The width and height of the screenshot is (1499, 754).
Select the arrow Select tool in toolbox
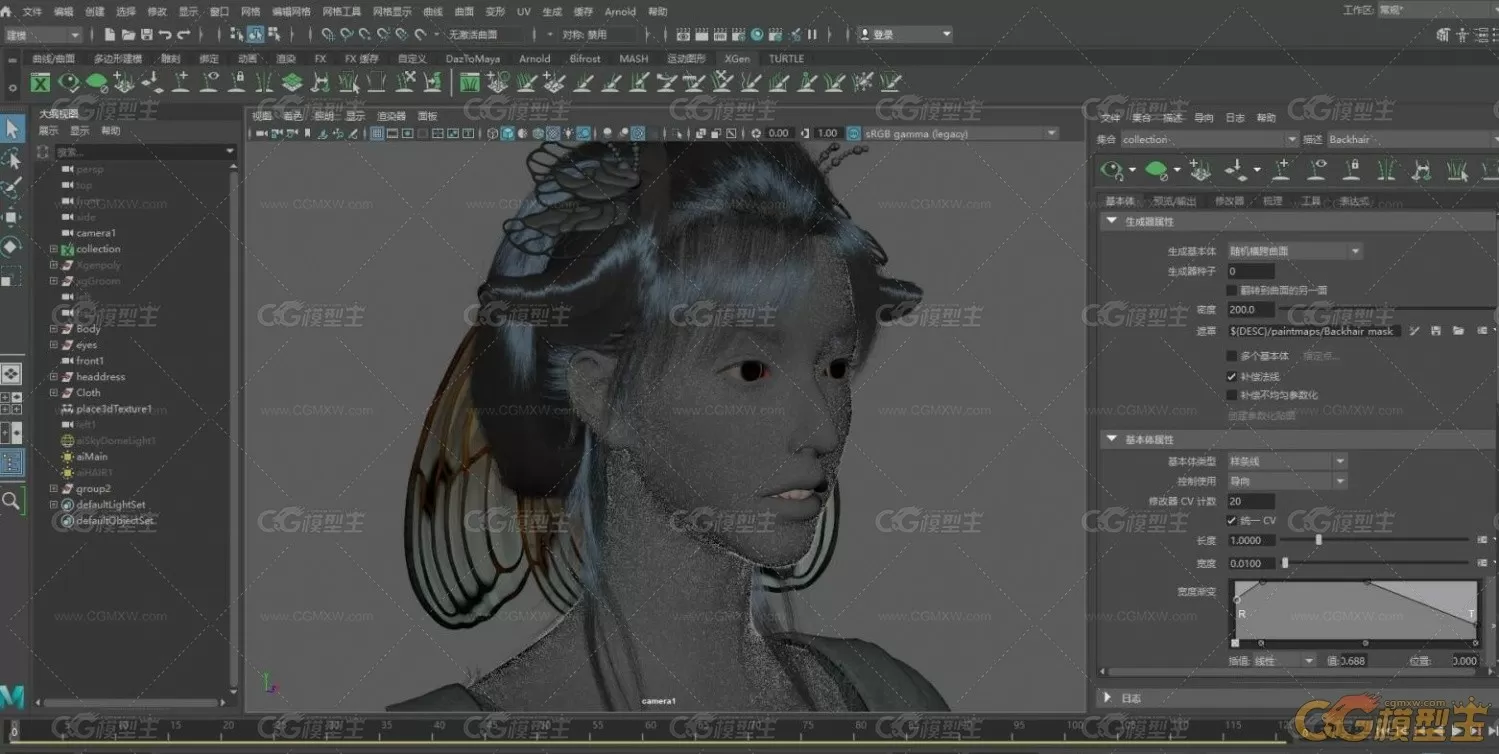pos(11,129)
